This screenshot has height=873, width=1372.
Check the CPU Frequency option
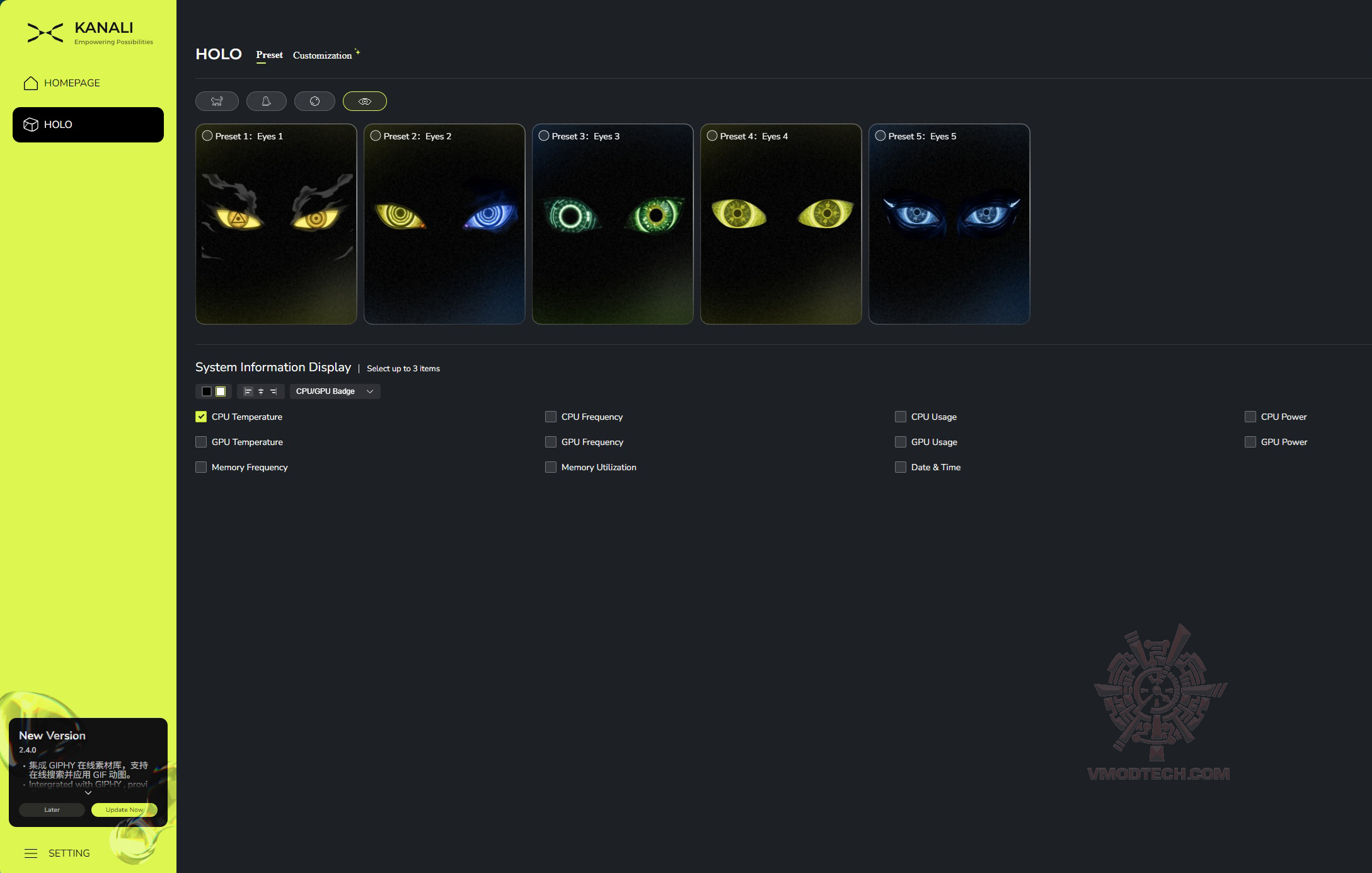pos(551,417)
